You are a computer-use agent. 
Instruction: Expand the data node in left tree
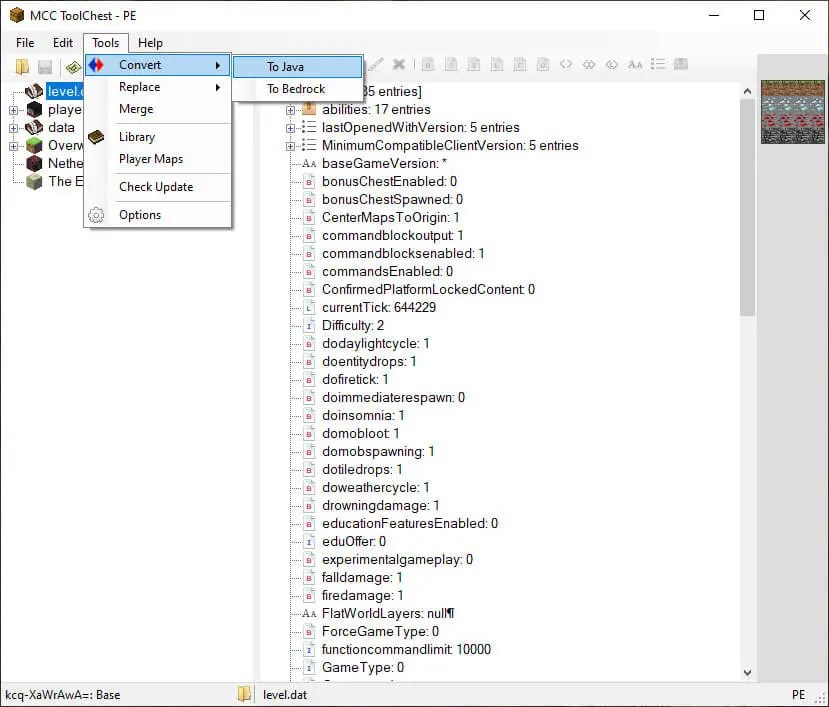coord(14,128)
